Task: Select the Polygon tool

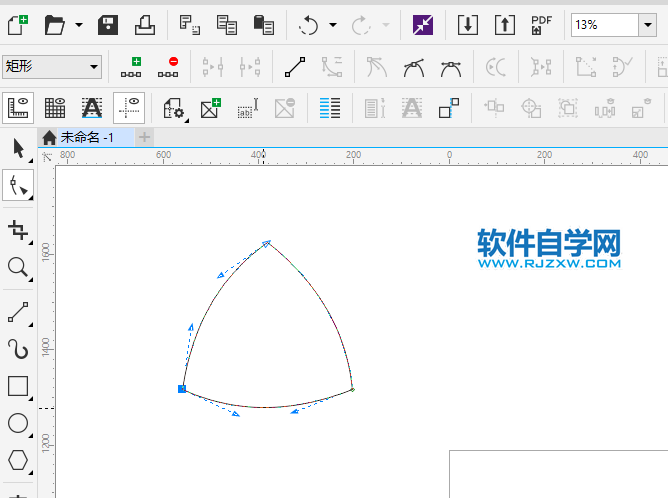Action: pyautogui.click(x=18, y=460)
